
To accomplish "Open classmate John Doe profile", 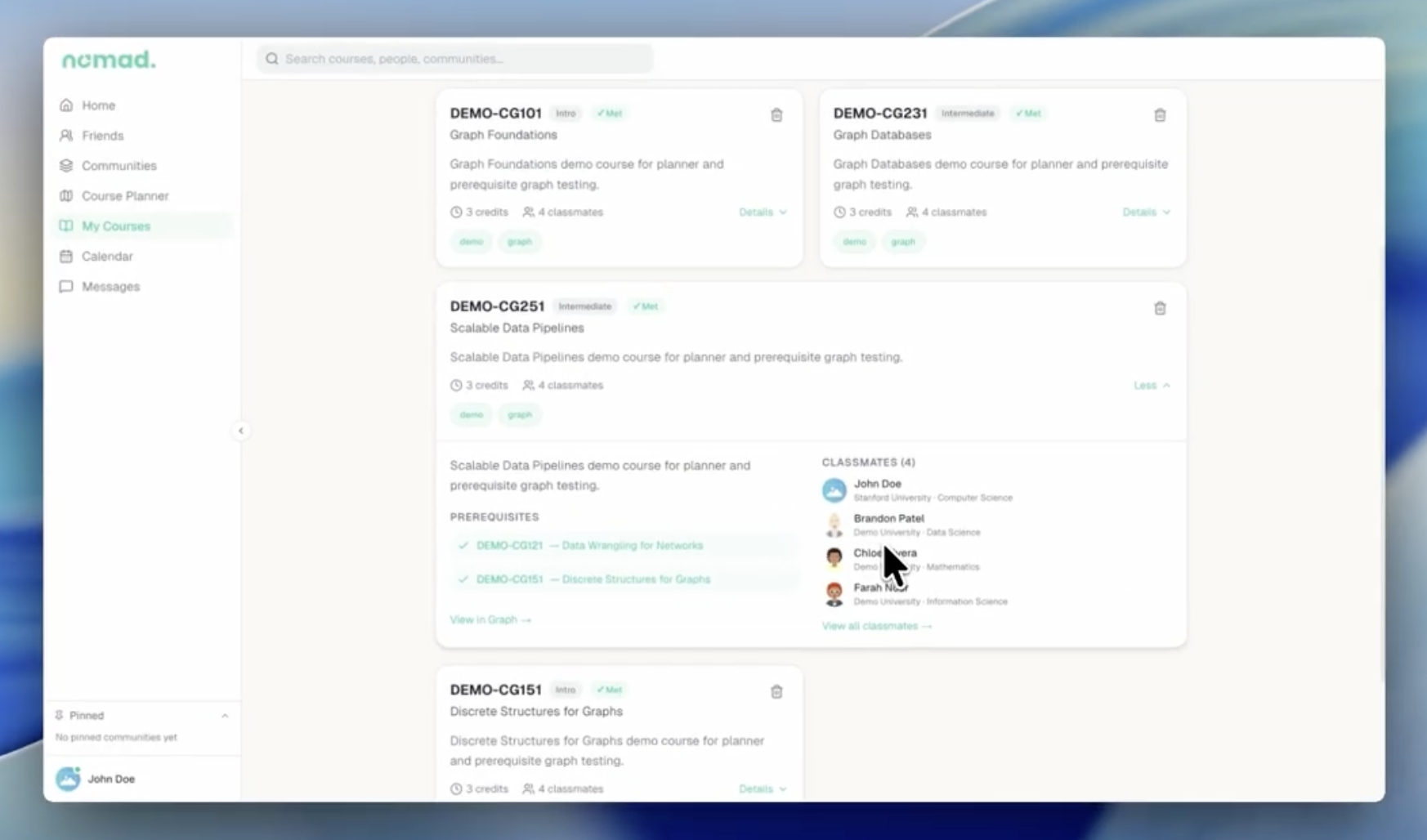I will [x=877, y=484].
